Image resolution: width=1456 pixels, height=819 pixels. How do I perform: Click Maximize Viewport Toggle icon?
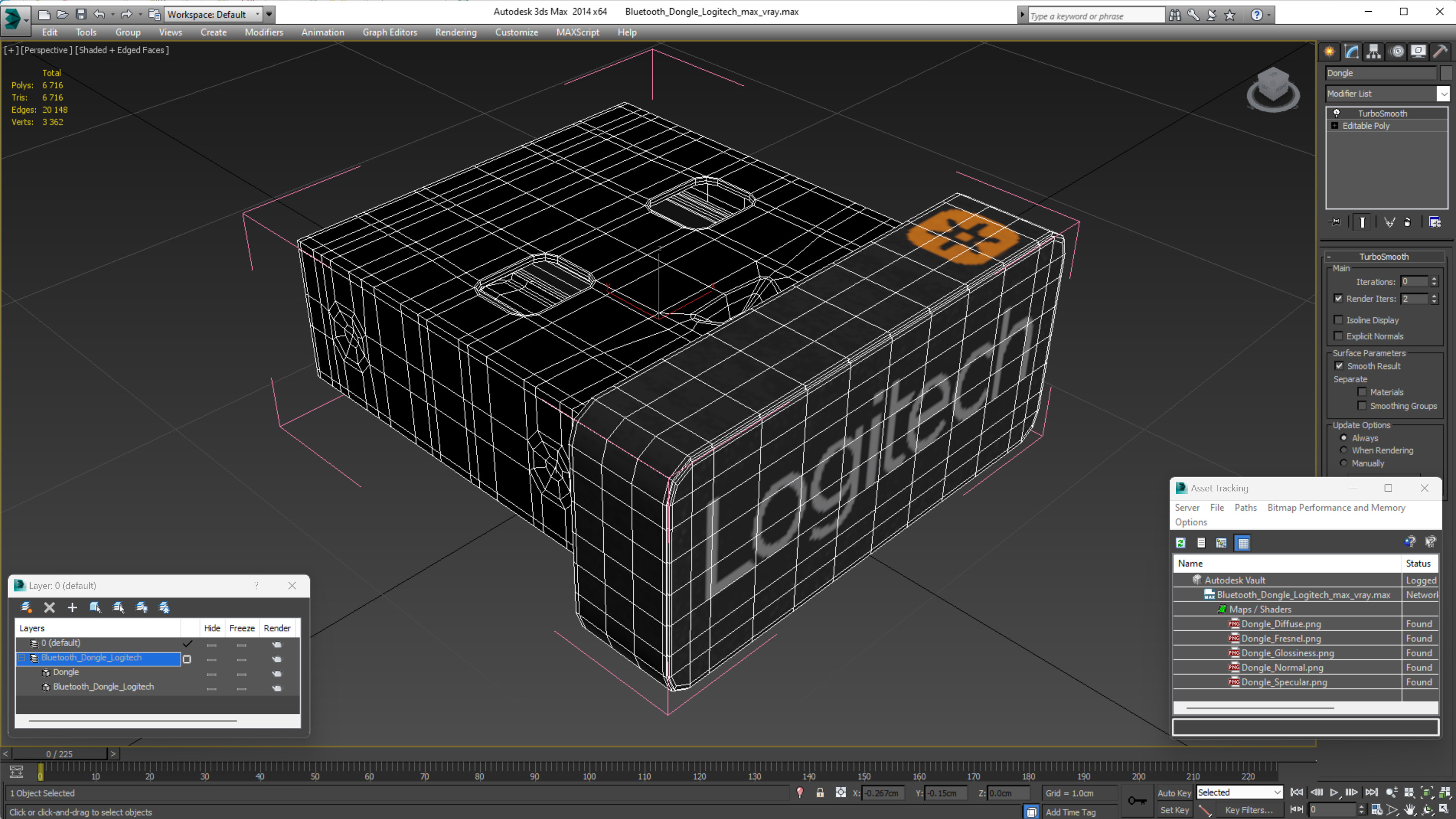(1444, 809)
